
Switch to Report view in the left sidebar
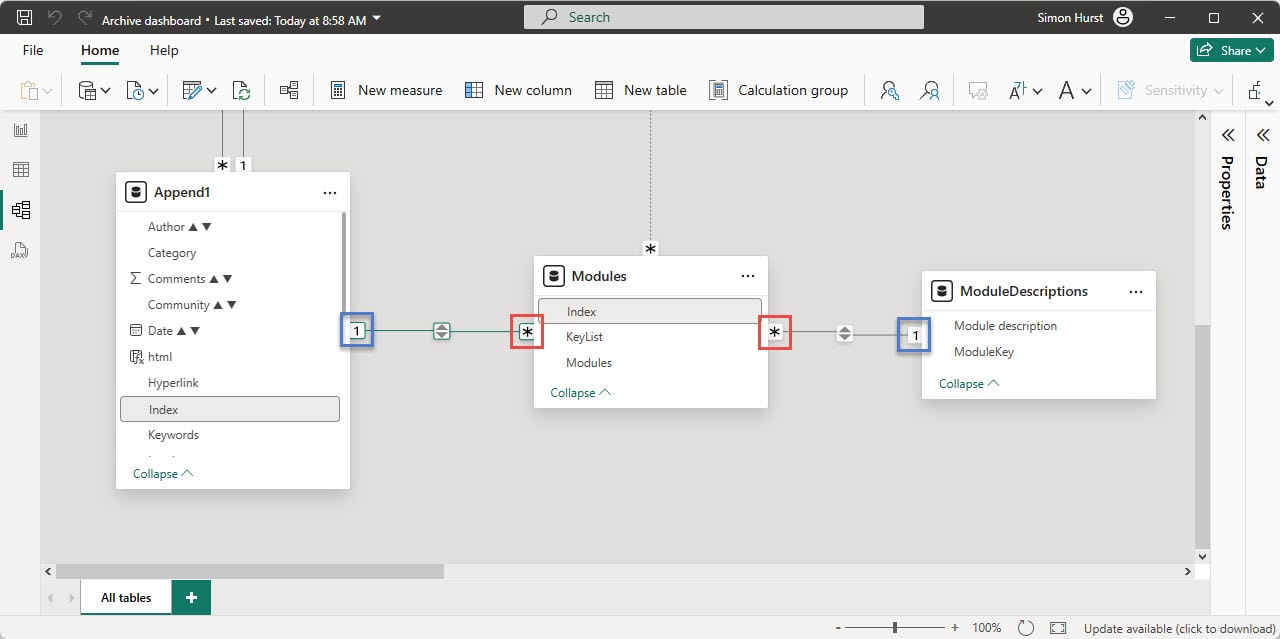tap(22, 129)
